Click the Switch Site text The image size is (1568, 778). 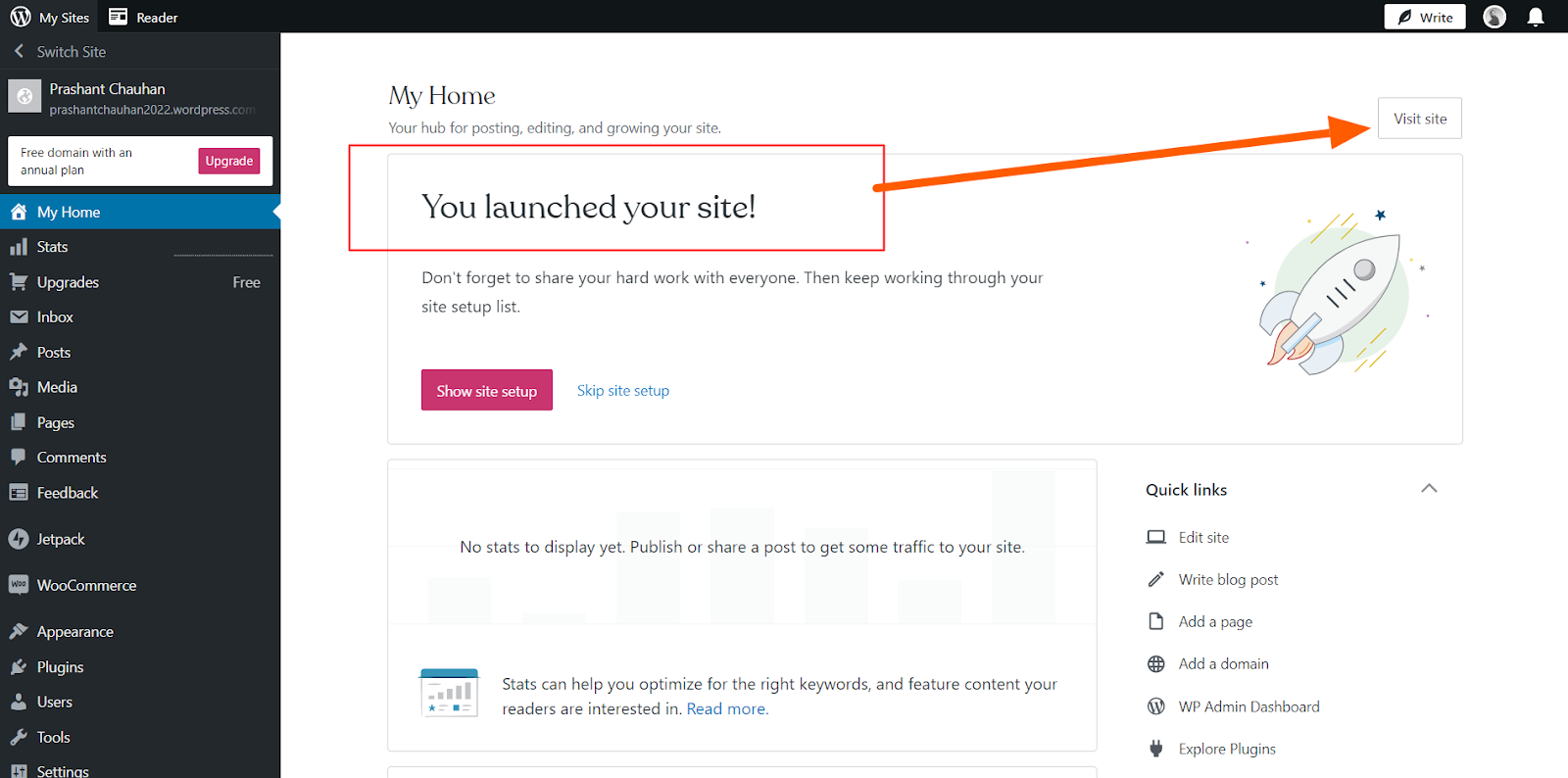point(72,52)
